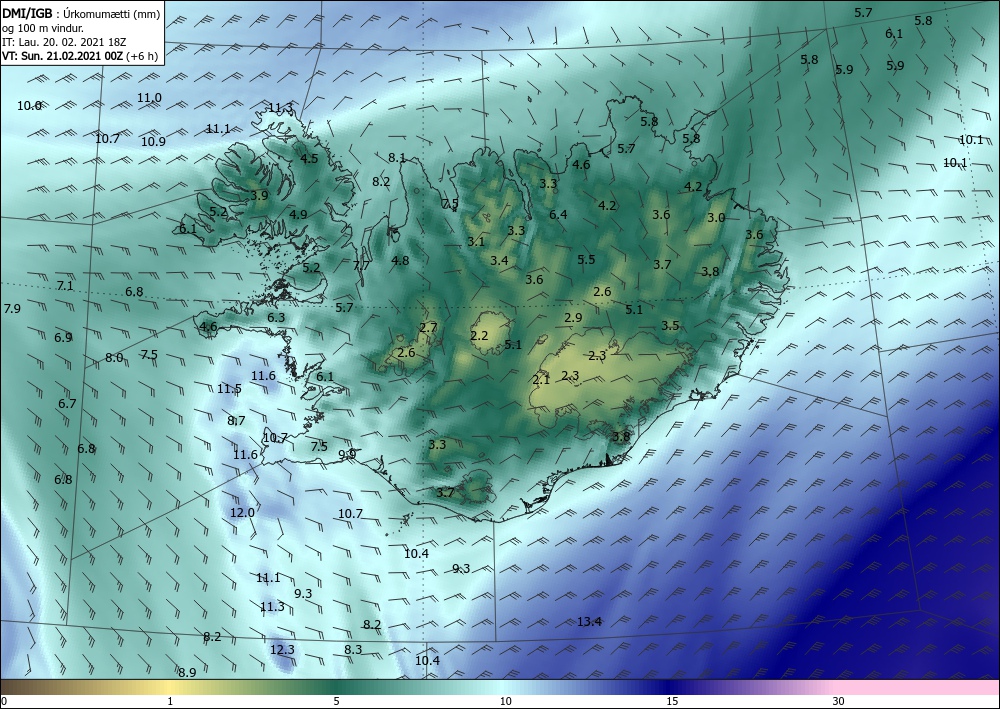Click the 8.9 value on the map

point(187,672)
